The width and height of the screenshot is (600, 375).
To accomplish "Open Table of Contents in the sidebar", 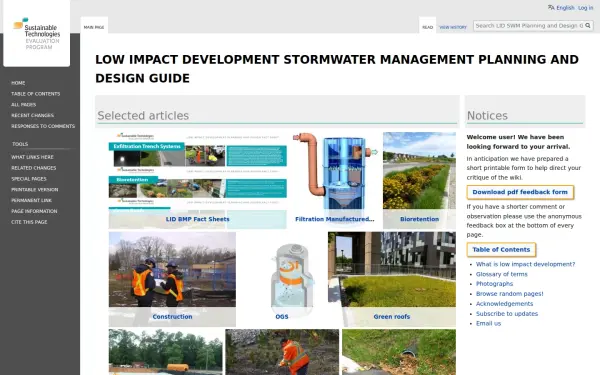I will pyautogui.click(x=36, y=94).
